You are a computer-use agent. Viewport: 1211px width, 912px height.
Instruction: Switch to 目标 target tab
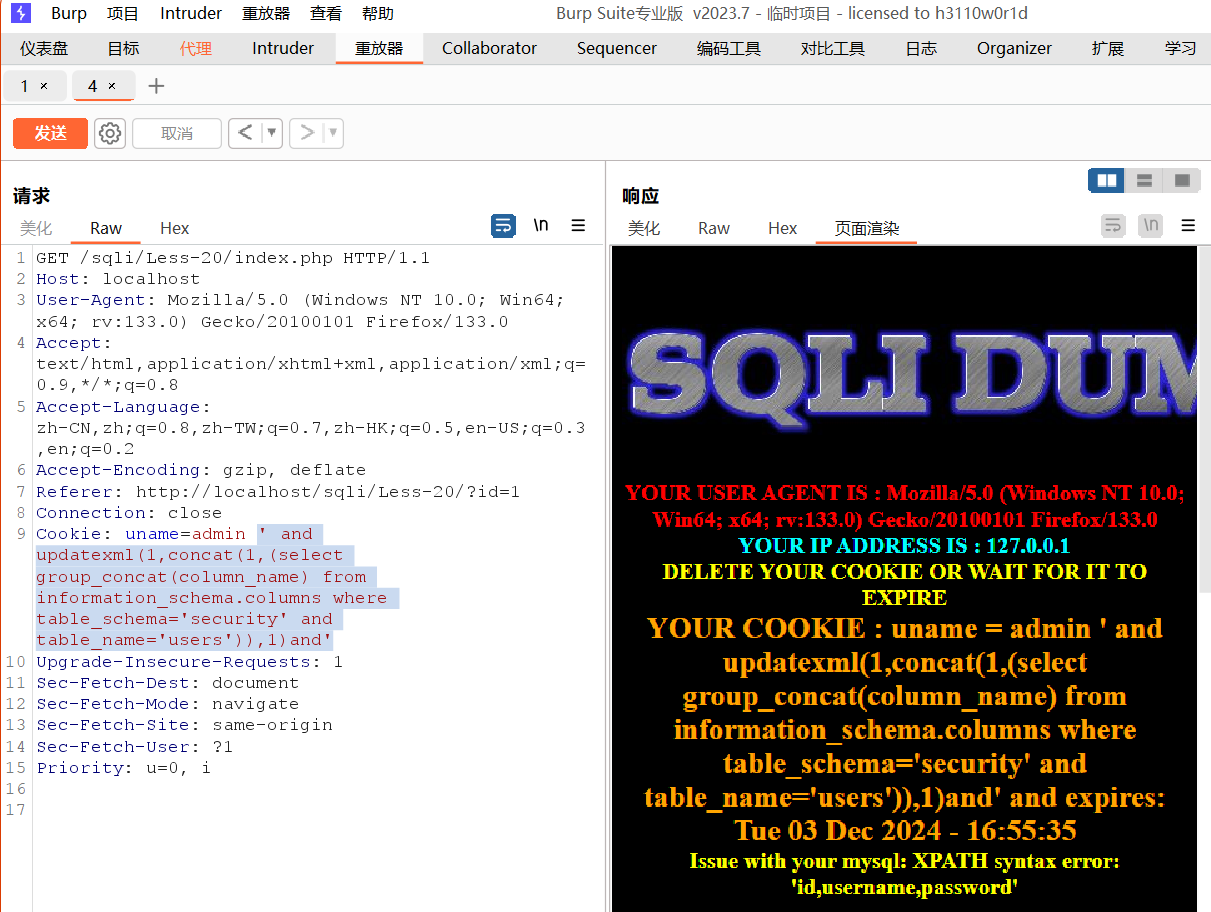tap(123, 48)
